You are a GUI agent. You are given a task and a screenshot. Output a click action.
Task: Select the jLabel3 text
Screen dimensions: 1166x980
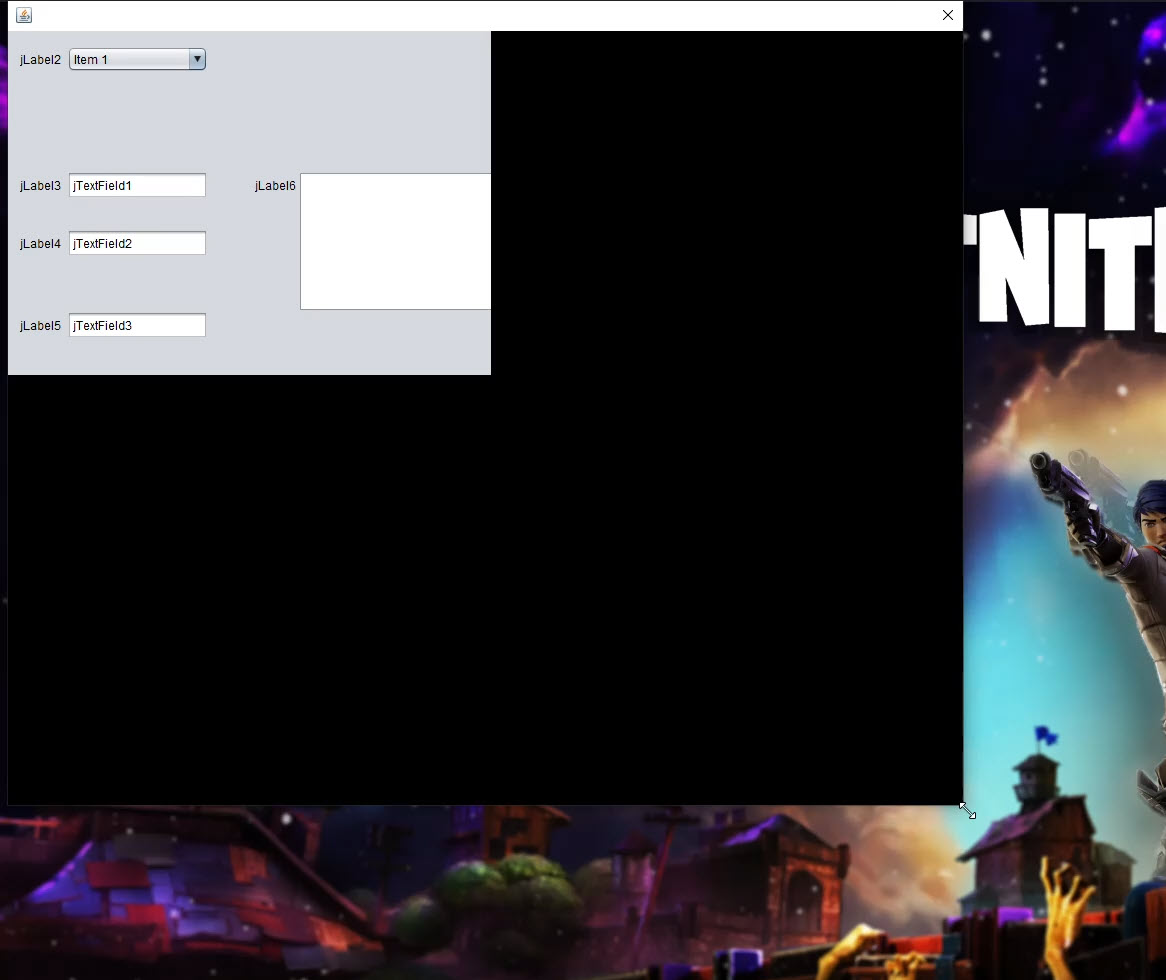(x=40, y=185)
